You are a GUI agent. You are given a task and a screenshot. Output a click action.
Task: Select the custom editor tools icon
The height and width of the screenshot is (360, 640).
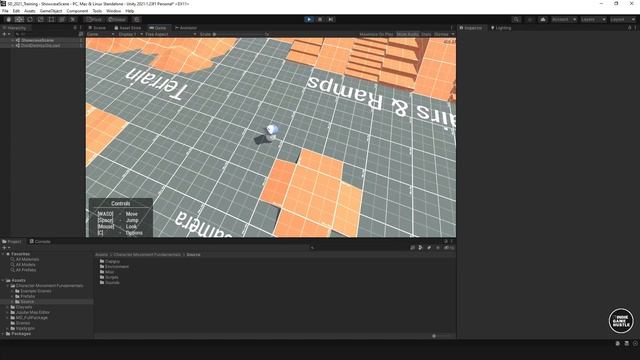pos(72,19)
